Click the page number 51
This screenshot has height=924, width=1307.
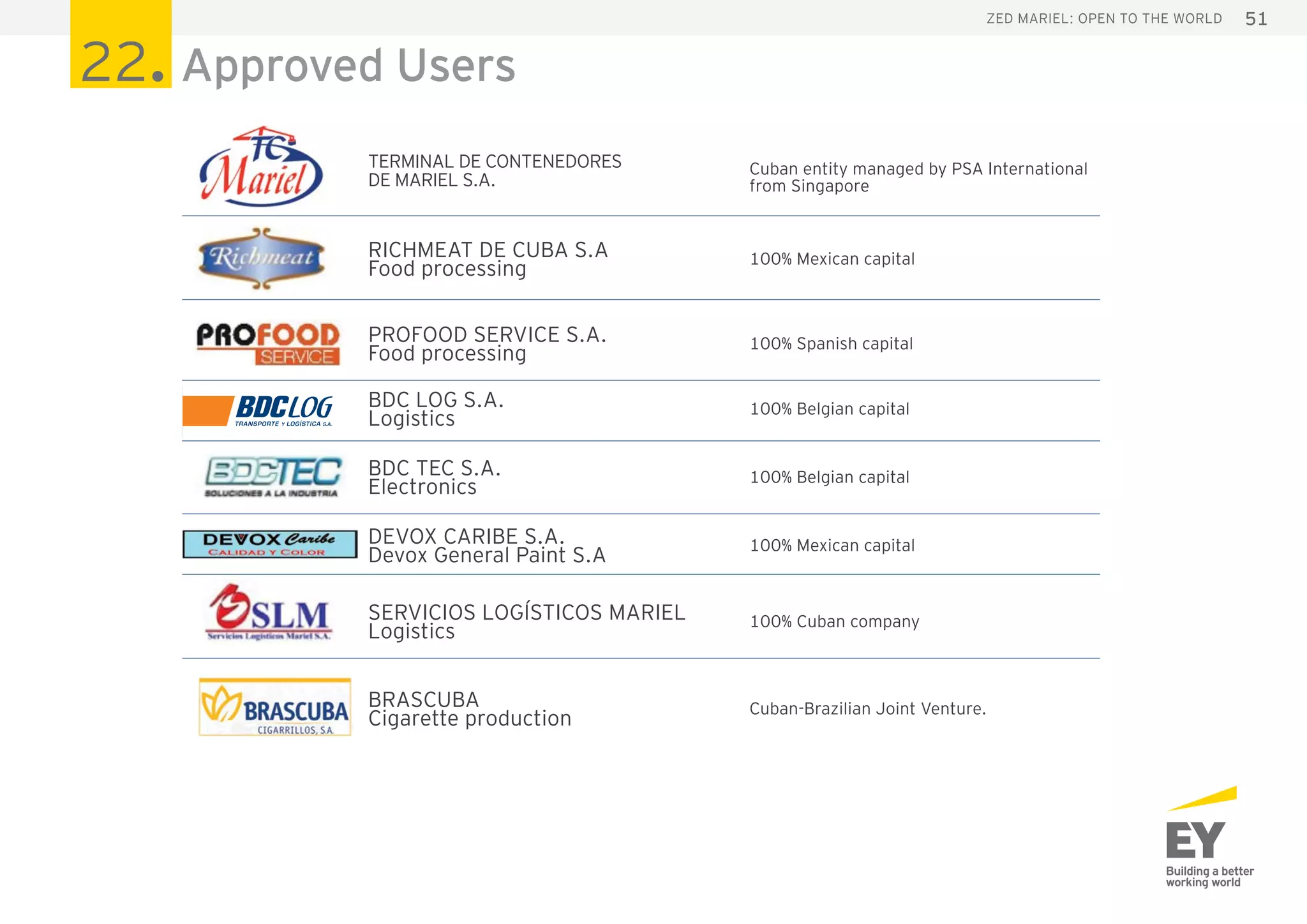coord(1256,19)
